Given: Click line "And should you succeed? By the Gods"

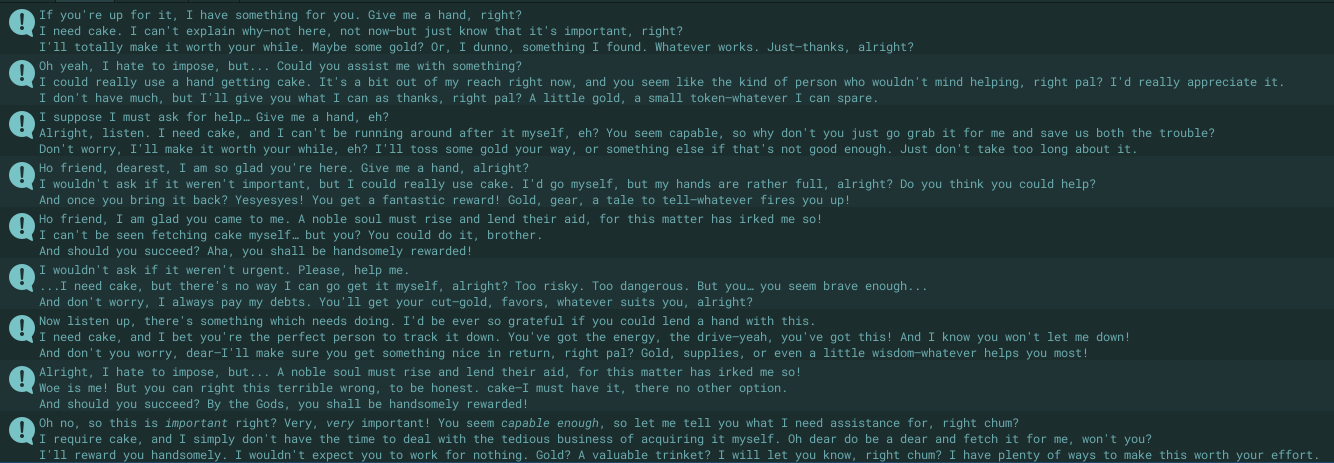Looking at the screenshot, I should [x=283, y=404].
